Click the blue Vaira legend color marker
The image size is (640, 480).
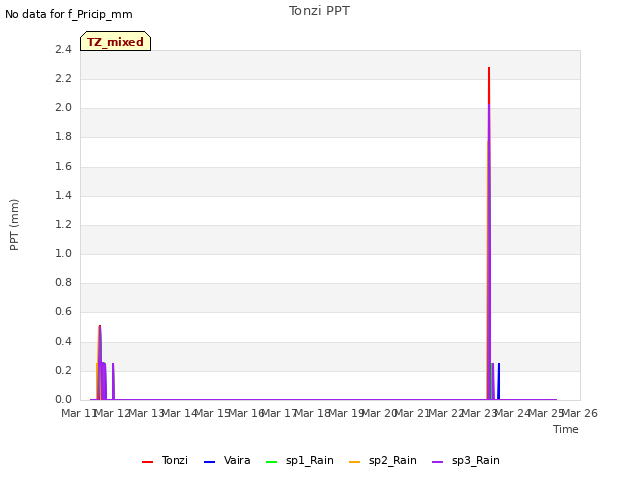pyautogui.click(x=209, y=462)
